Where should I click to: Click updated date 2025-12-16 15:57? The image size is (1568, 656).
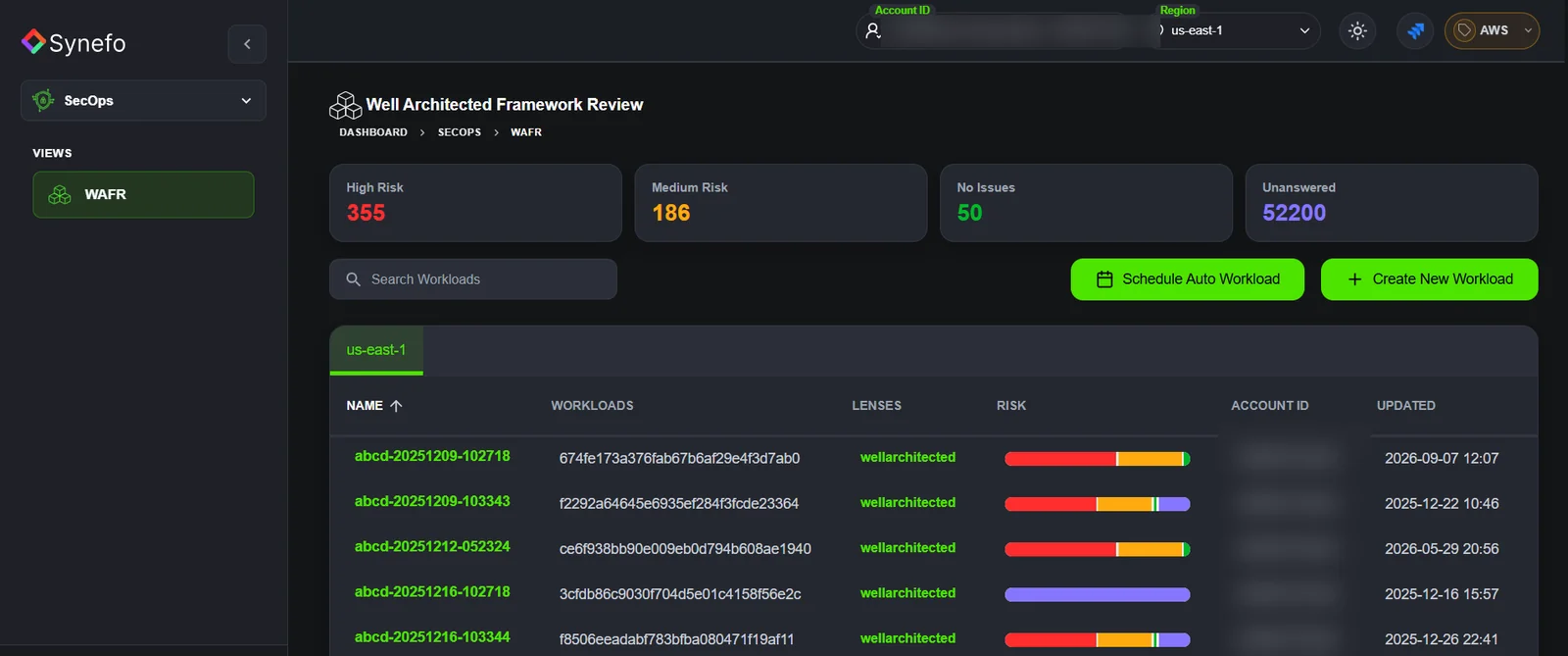click(x=1442, y=593)
